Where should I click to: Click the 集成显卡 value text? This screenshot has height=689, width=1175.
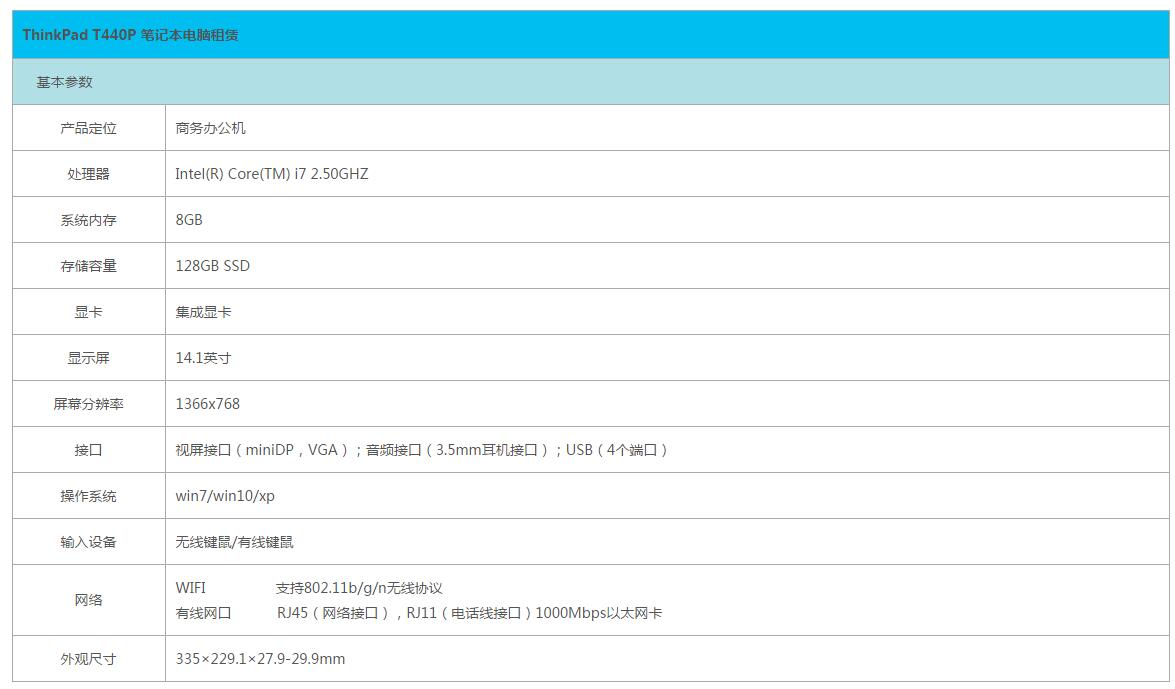[203, 312]
